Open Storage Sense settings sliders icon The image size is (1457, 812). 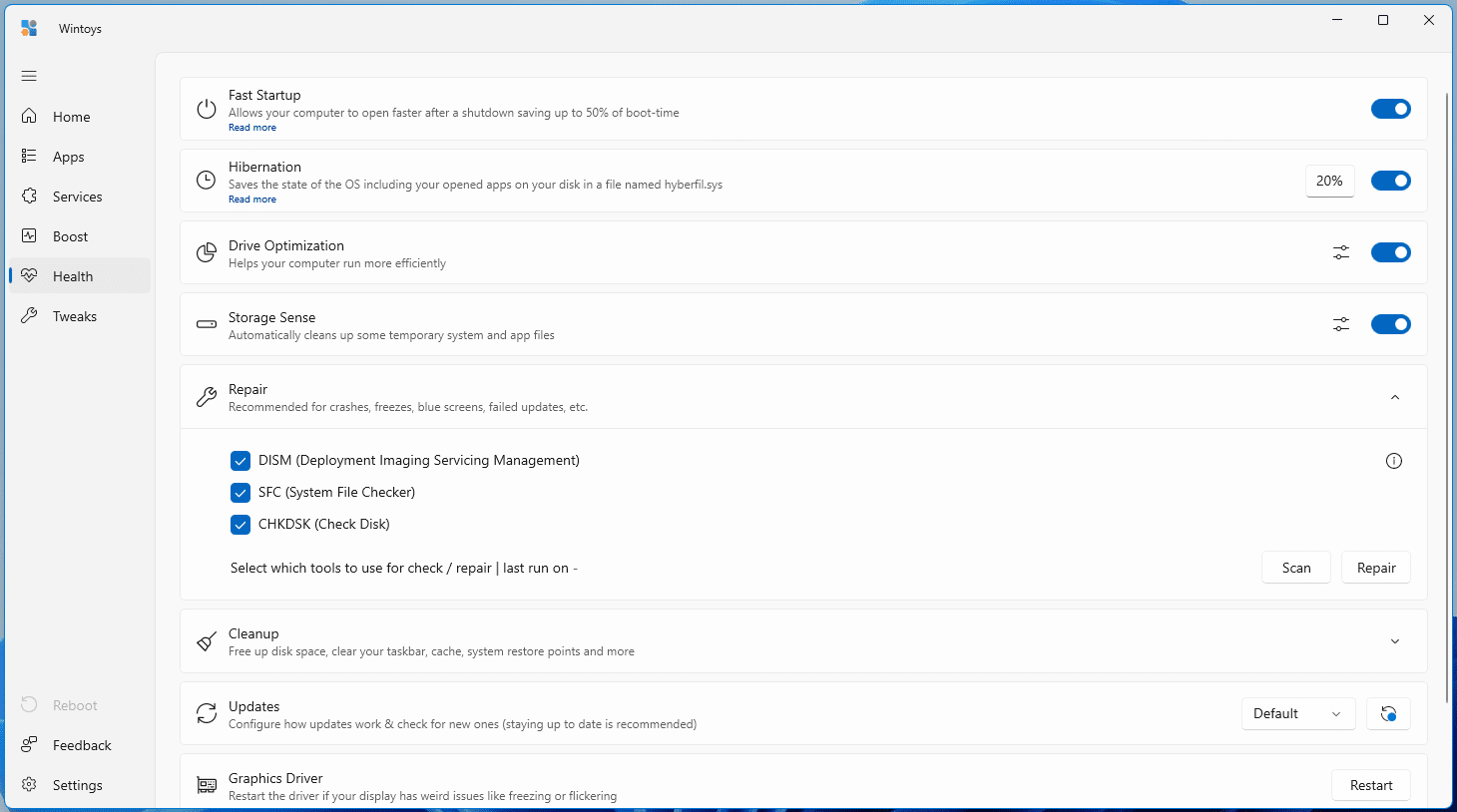[x=1341, y=324]
